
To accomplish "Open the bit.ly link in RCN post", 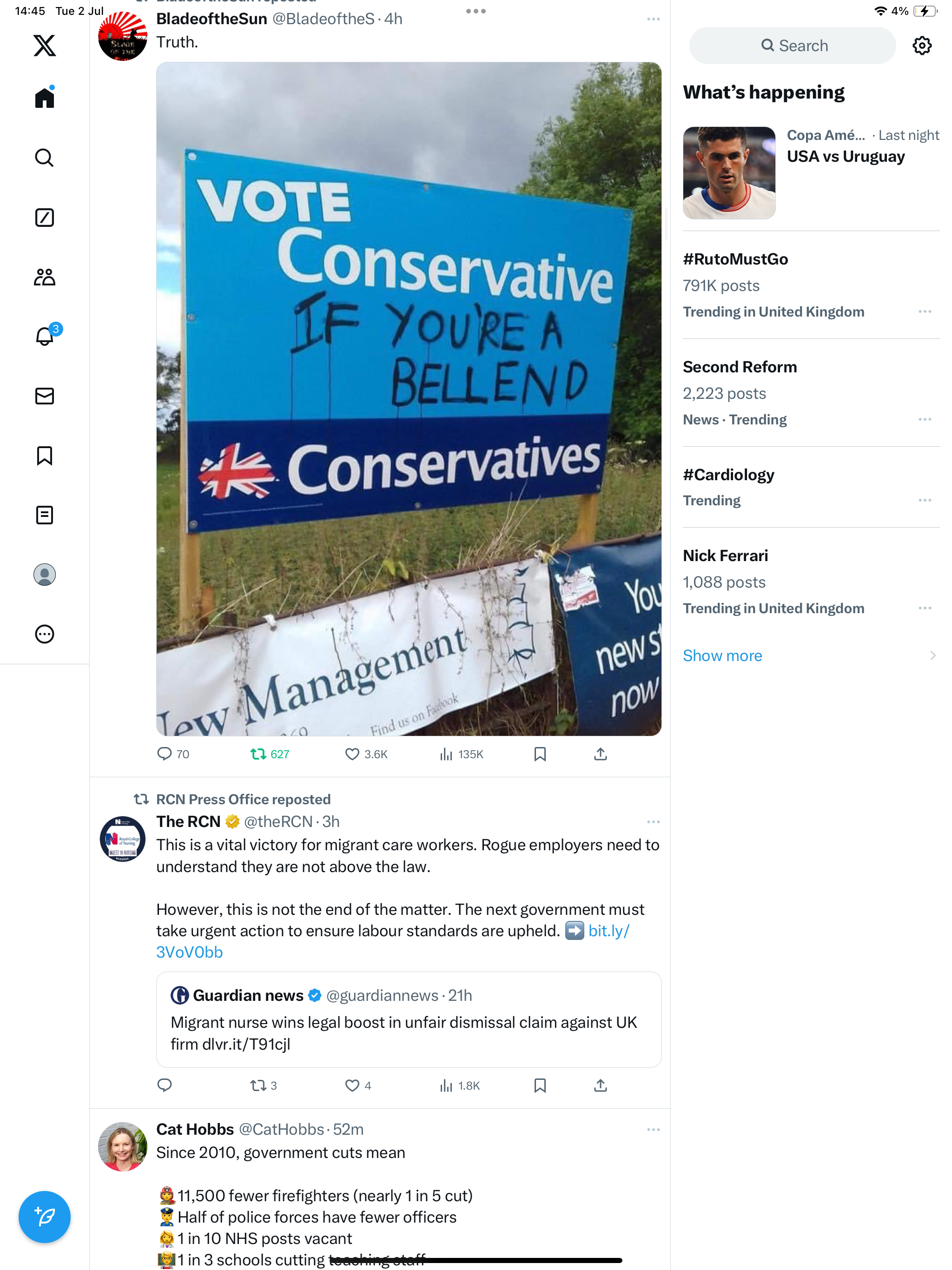I will pos(608,931).
